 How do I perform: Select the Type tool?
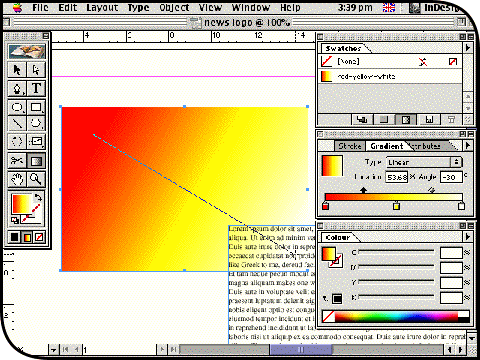(36, 89)
